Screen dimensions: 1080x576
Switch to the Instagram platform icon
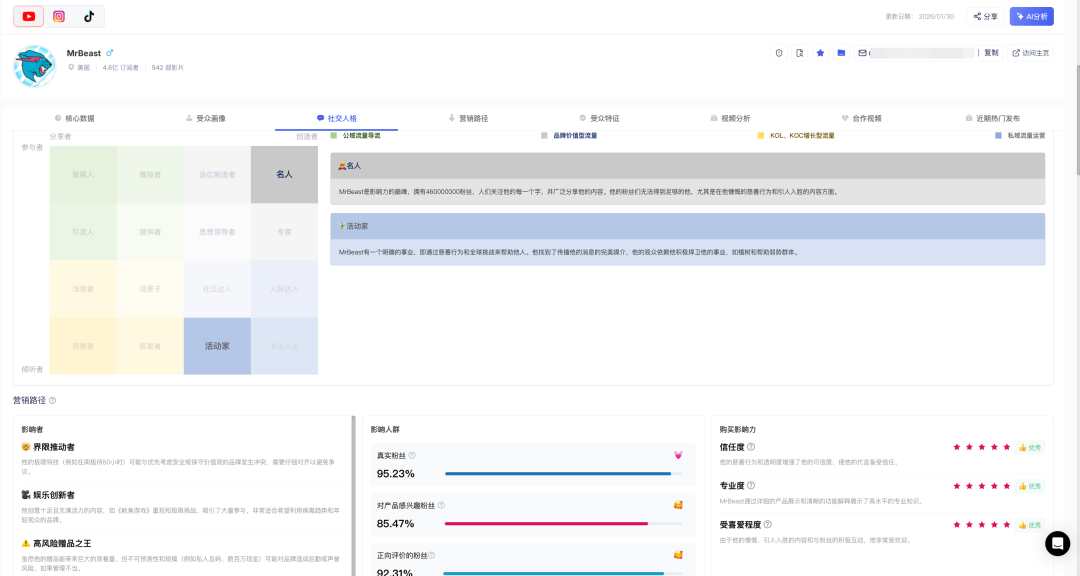pyautogui.click(x=57, y=16)
